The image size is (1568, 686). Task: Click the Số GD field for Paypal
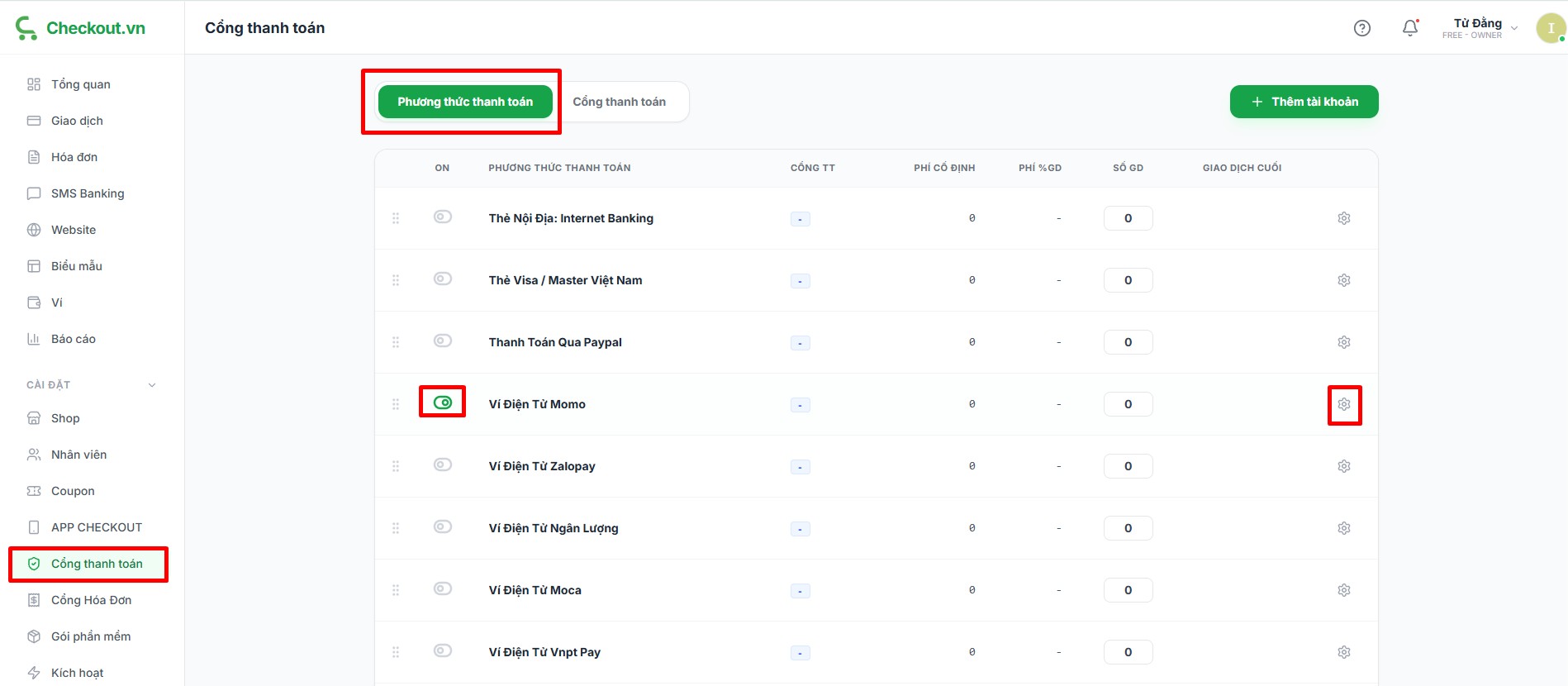point(1128,342)
